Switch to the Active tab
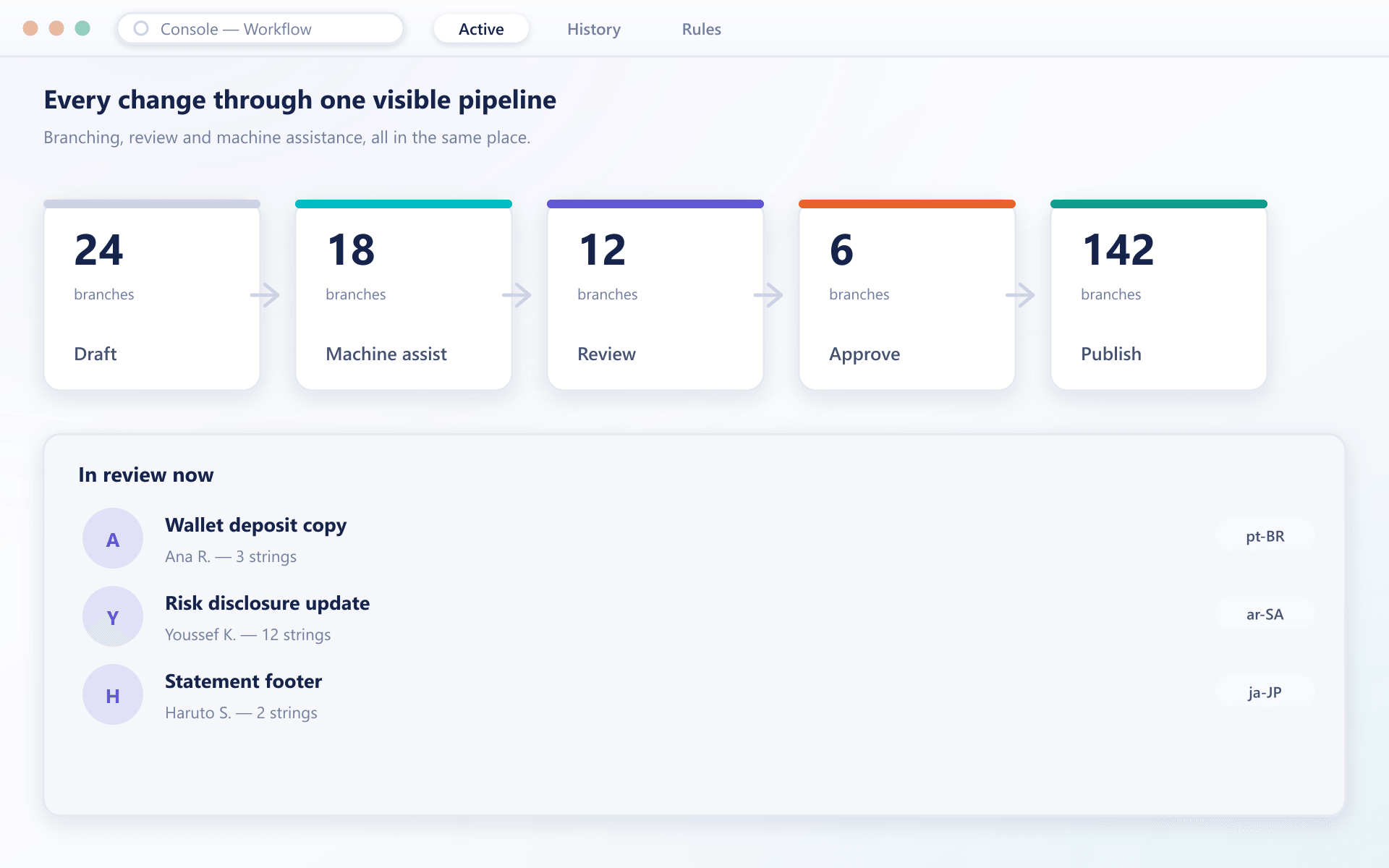Image resolution: width=1389 pixels, height=868 pixels. point(481,29)
